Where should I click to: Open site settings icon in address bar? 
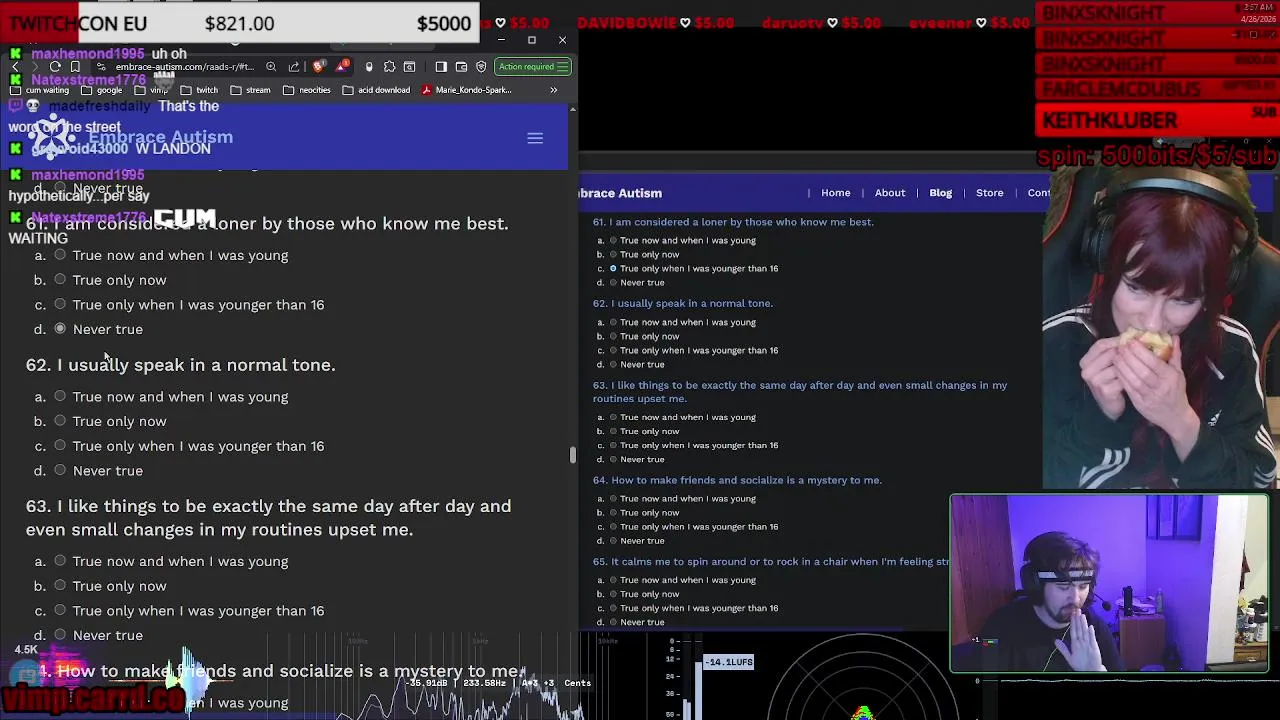(x=102, y=67)
